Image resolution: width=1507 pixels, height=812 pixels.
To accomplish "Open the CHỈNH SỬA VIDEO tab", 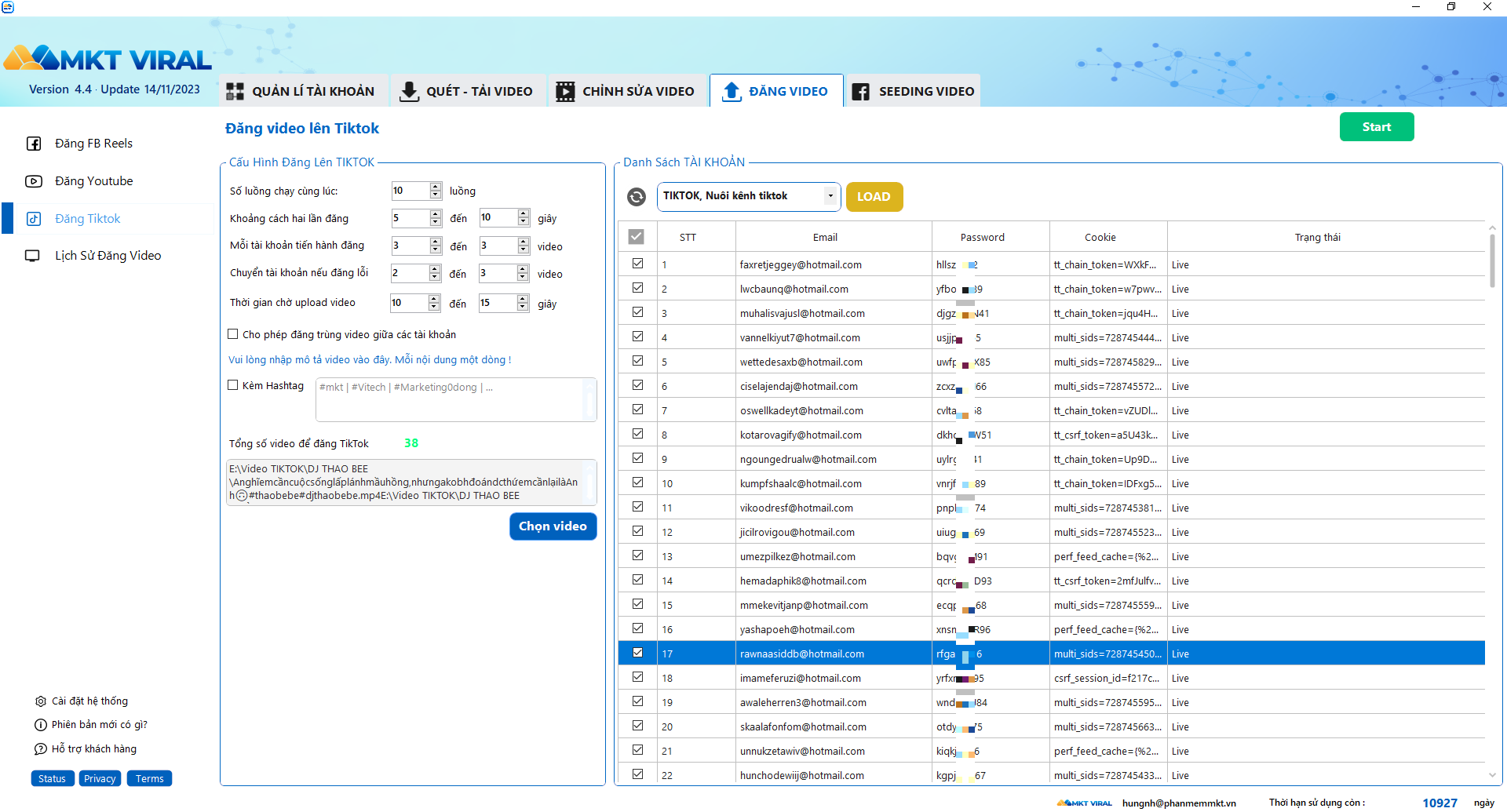I will tap(626, 91).
